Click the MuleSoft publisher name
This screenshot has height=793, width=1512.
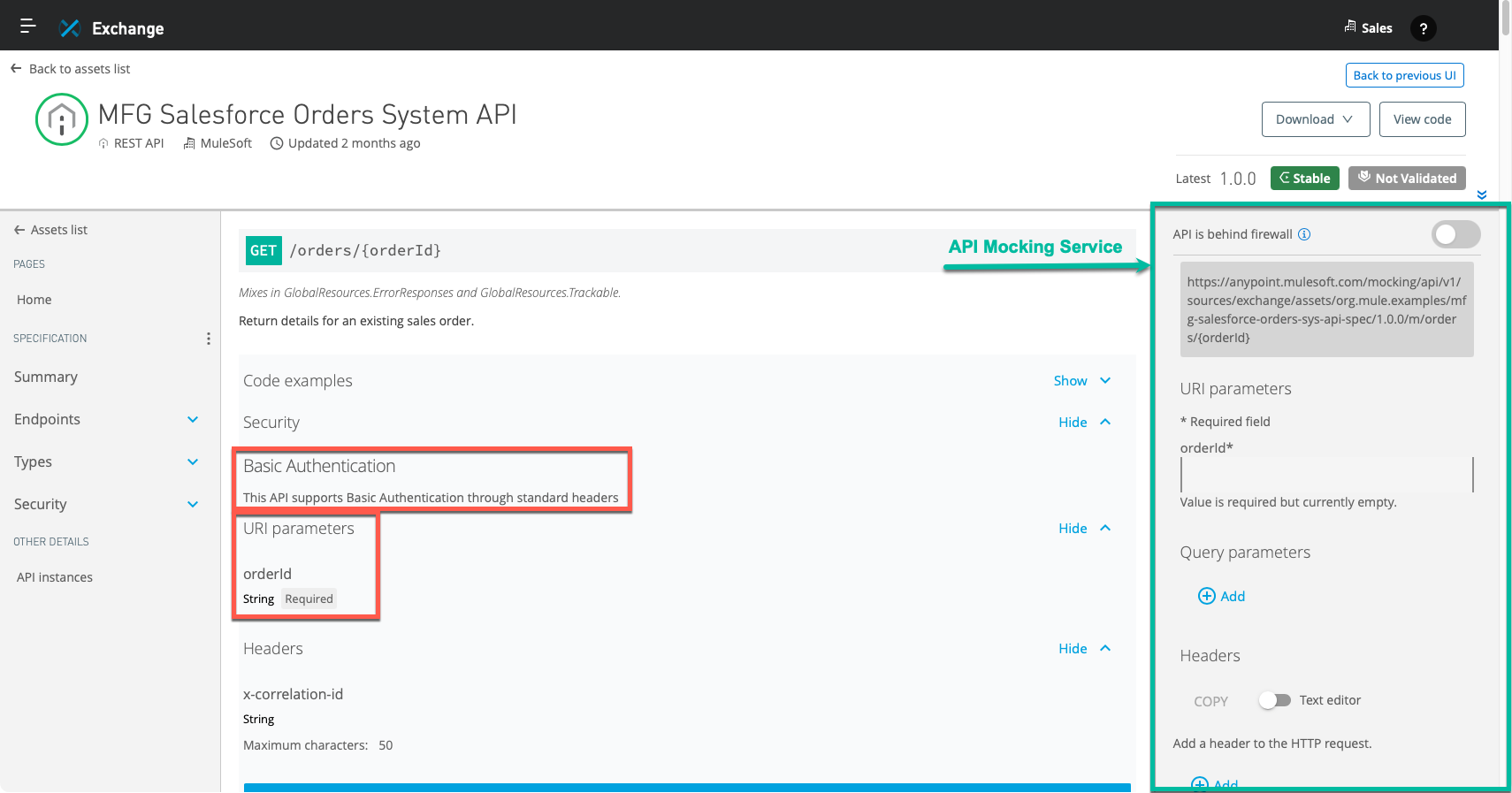pos(226,143)
